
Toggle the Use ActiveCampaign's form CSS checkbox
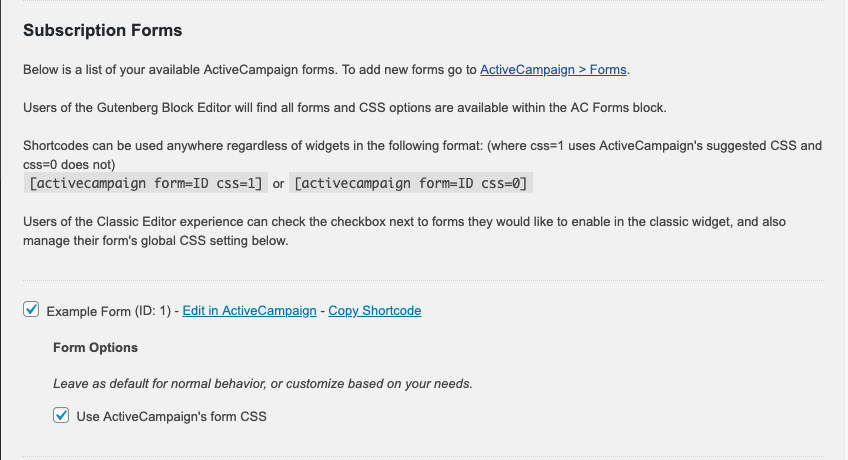click(61, 416)
